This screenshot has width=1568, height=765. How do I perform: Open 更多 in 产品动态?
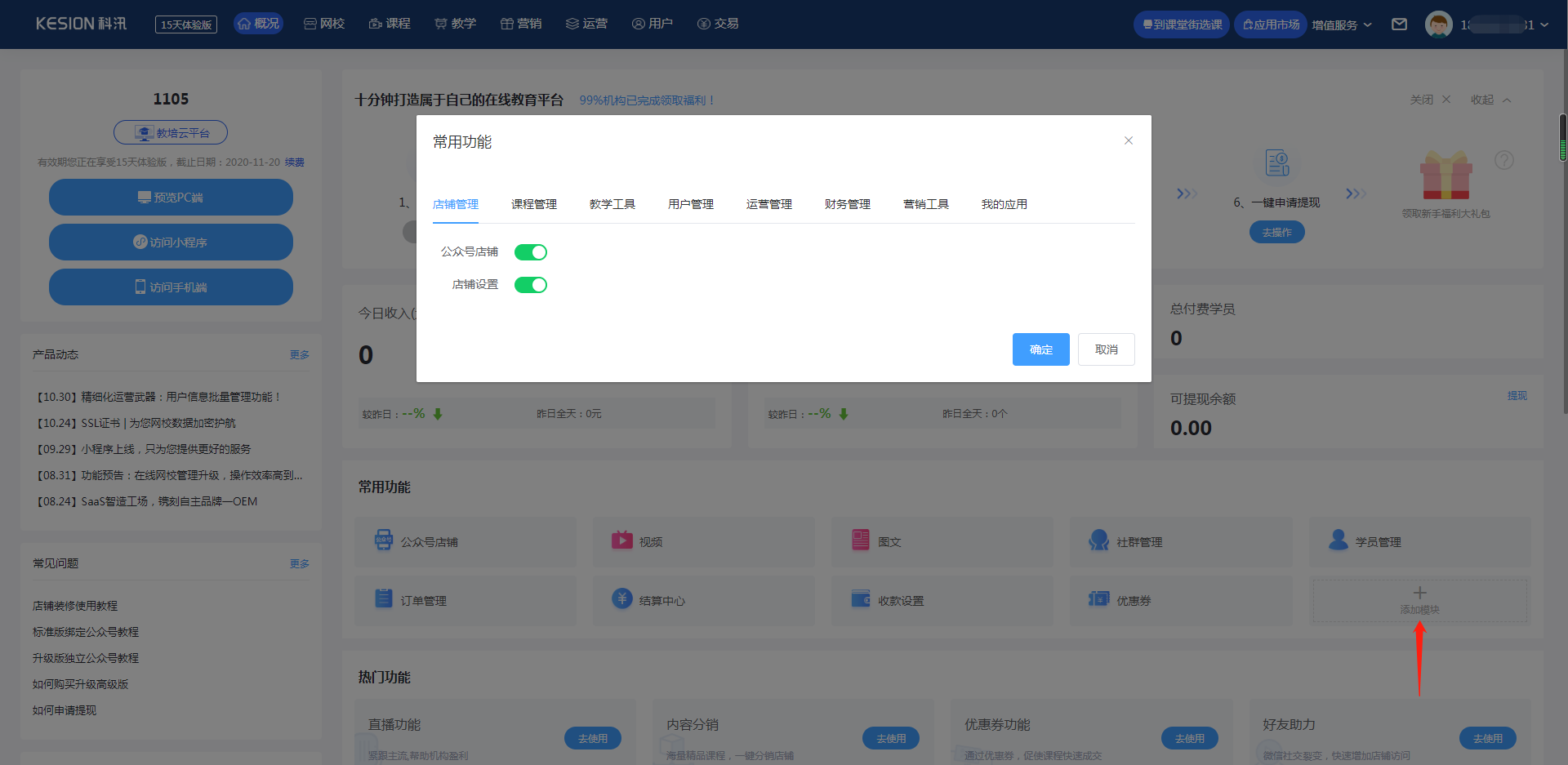[x=300, y=354]
